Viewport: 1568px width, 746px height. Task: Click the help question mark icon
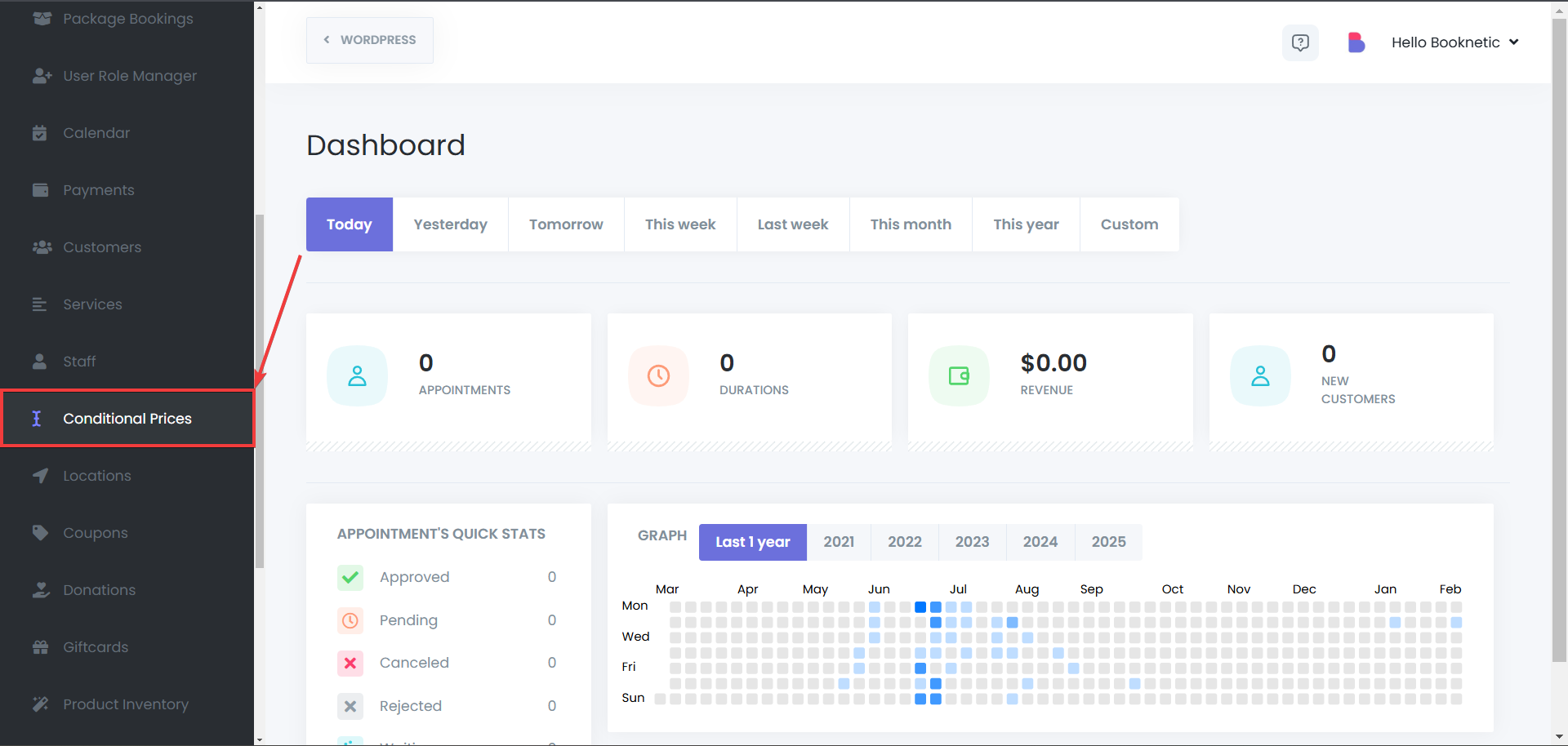coord(1300,42)
